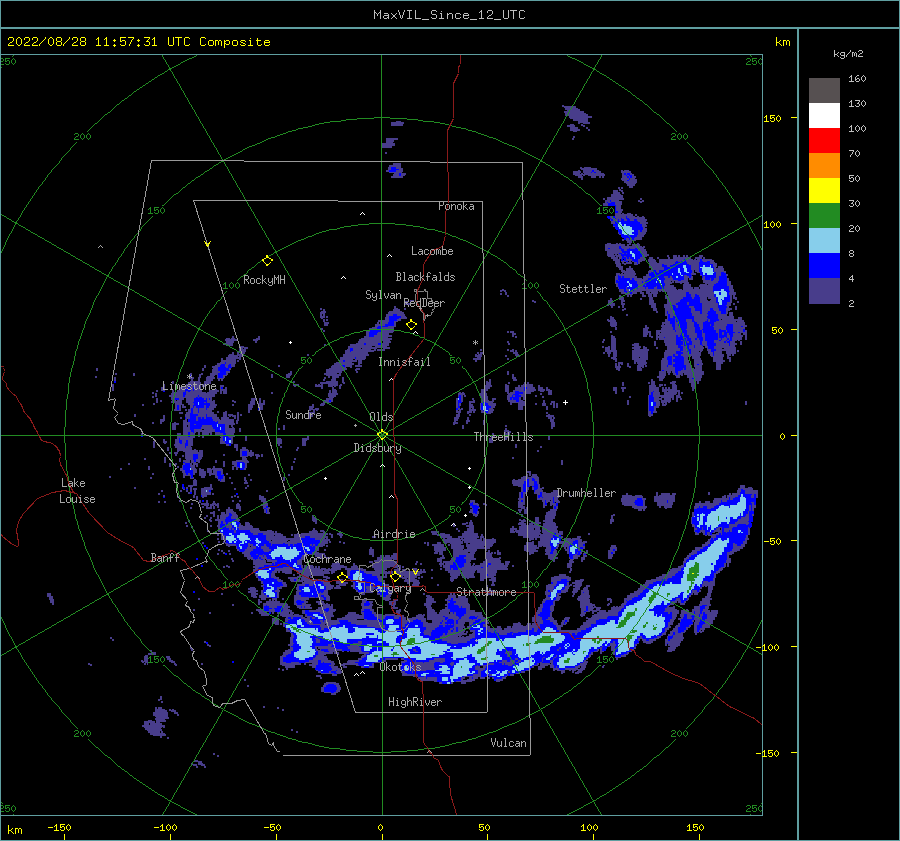This screenshot has height=841, width=900.
Task: Click the 'Limestone' map label
Action: (x=189, y=386)
